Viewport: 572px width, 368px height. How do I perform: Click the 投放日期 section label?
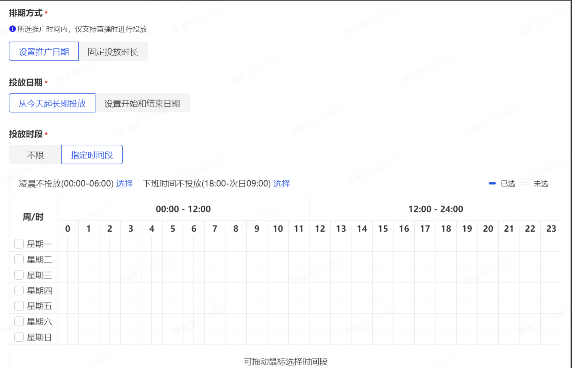[26, 82]
